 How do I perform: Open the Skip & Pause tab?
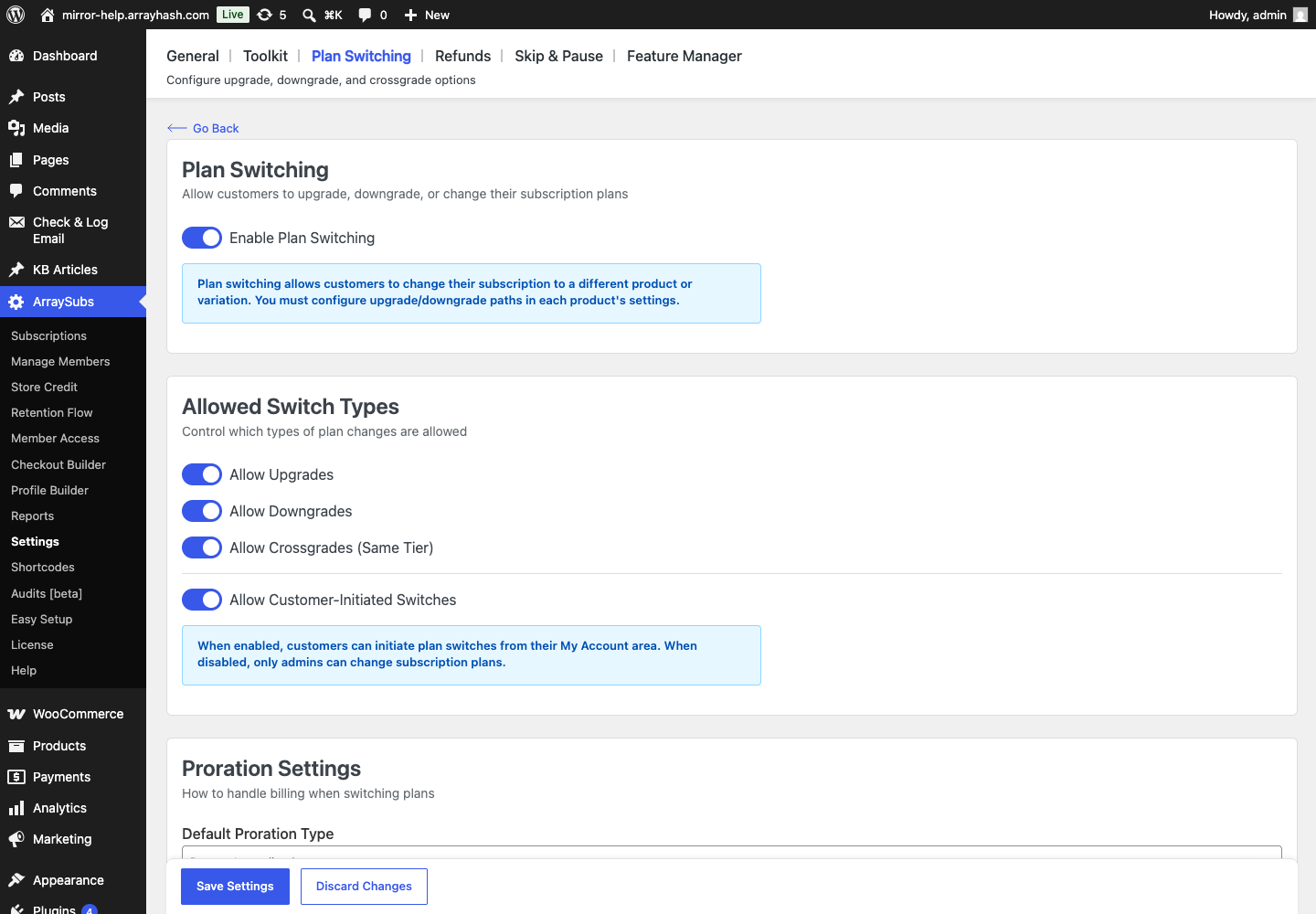pyautogui.click(x=558, y=56)
